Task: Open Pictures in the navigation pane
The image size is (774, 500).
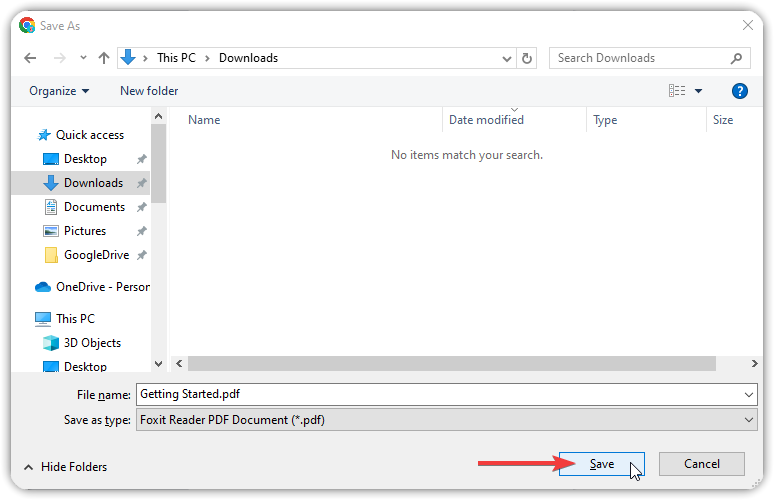Action: pos(85,231)
